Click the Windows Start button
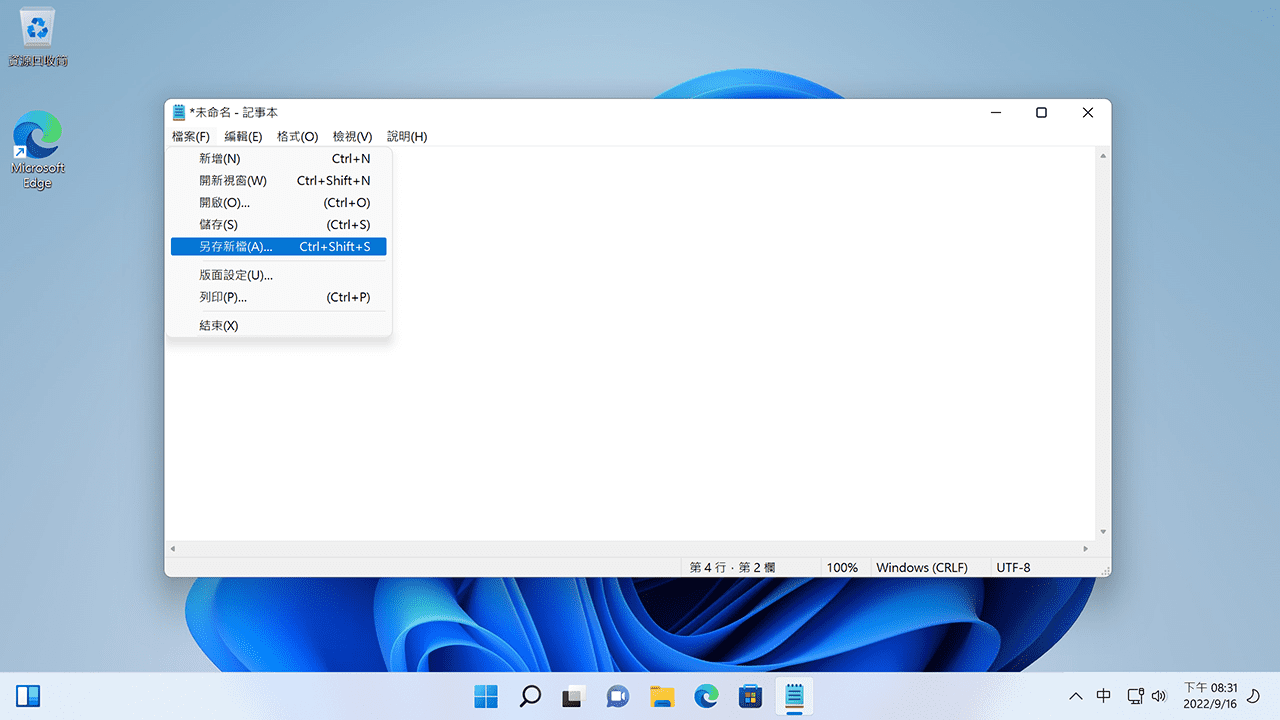The image size is (1280, 720). 486,696
